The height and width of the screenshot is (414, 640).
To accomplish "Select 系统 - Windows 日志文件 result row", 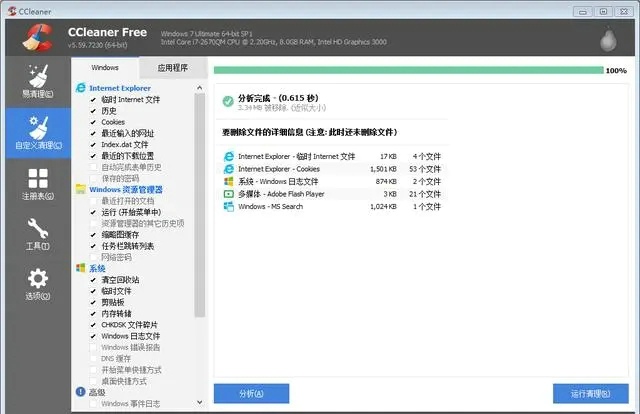I will [x=332, y=181].
